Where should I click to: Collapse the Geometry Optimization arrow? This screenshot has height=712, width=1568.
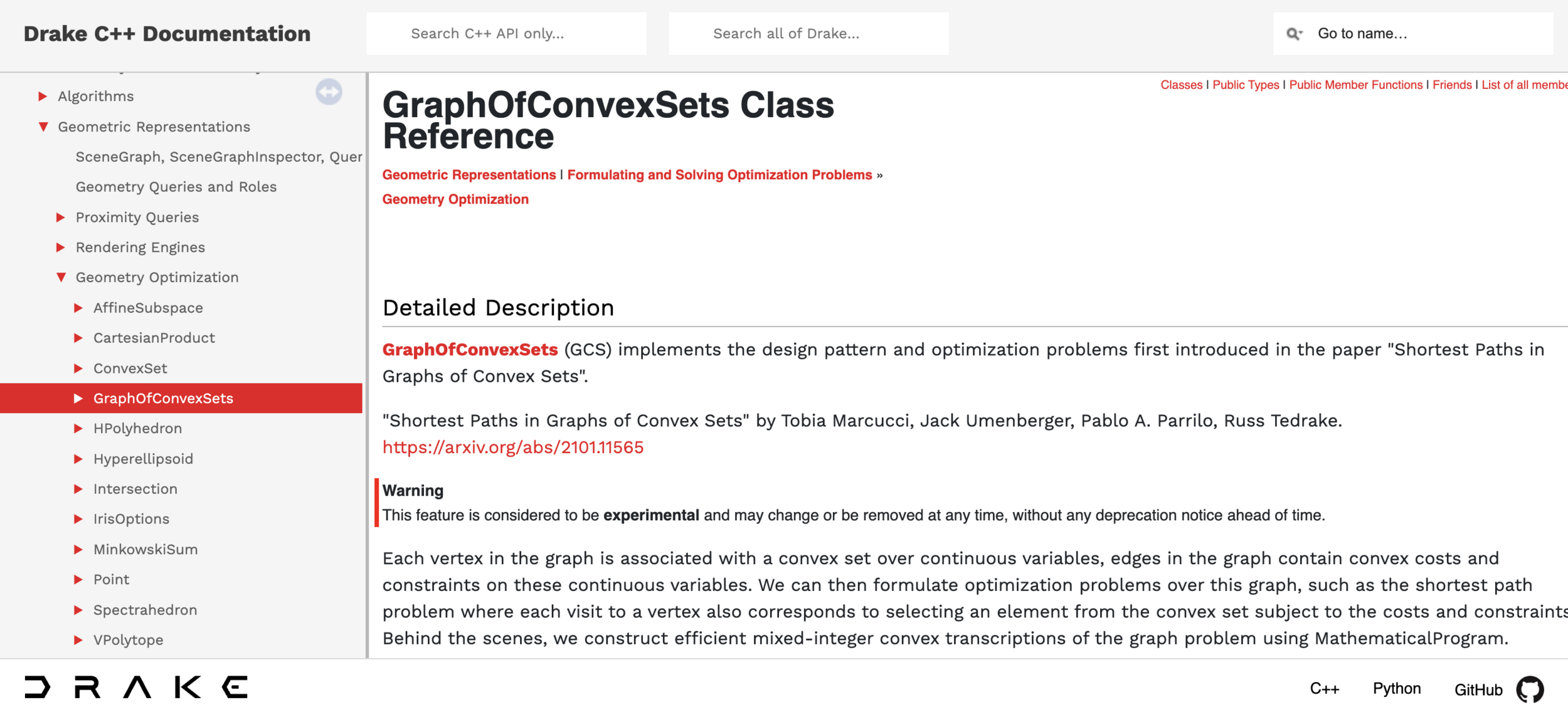(x=61, y=278)
